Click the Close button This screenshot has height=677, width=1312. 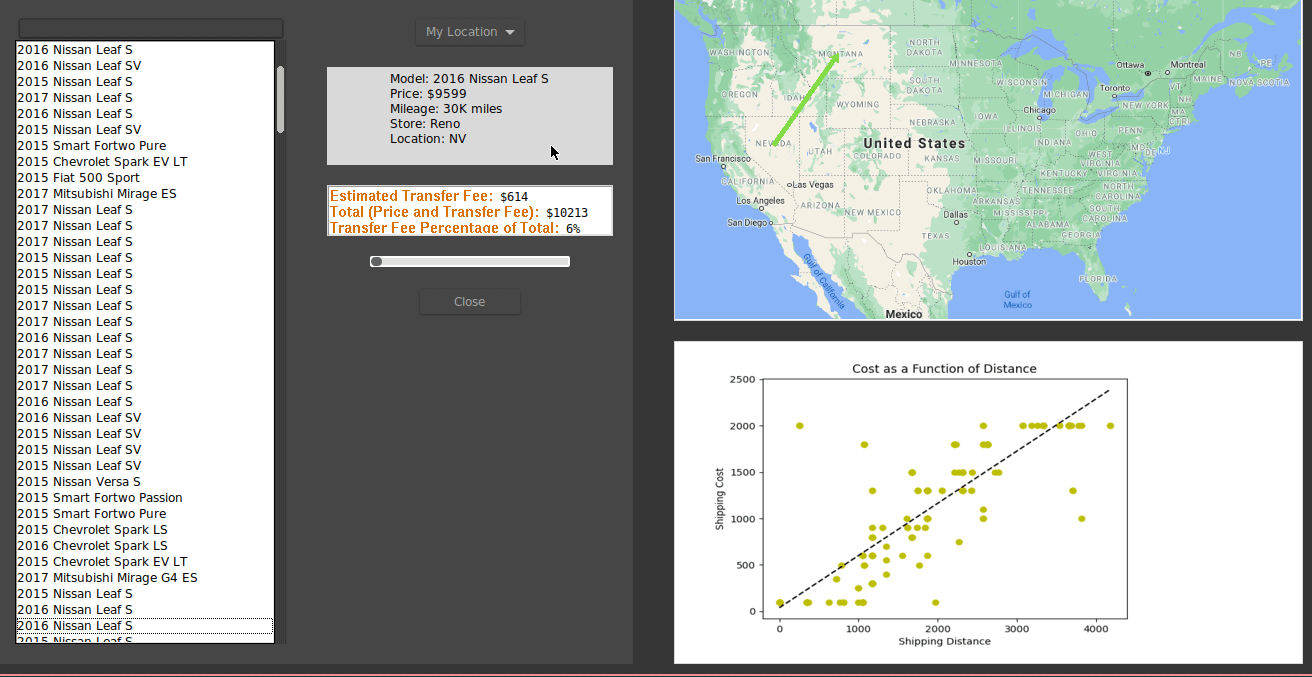coord(470,302)
